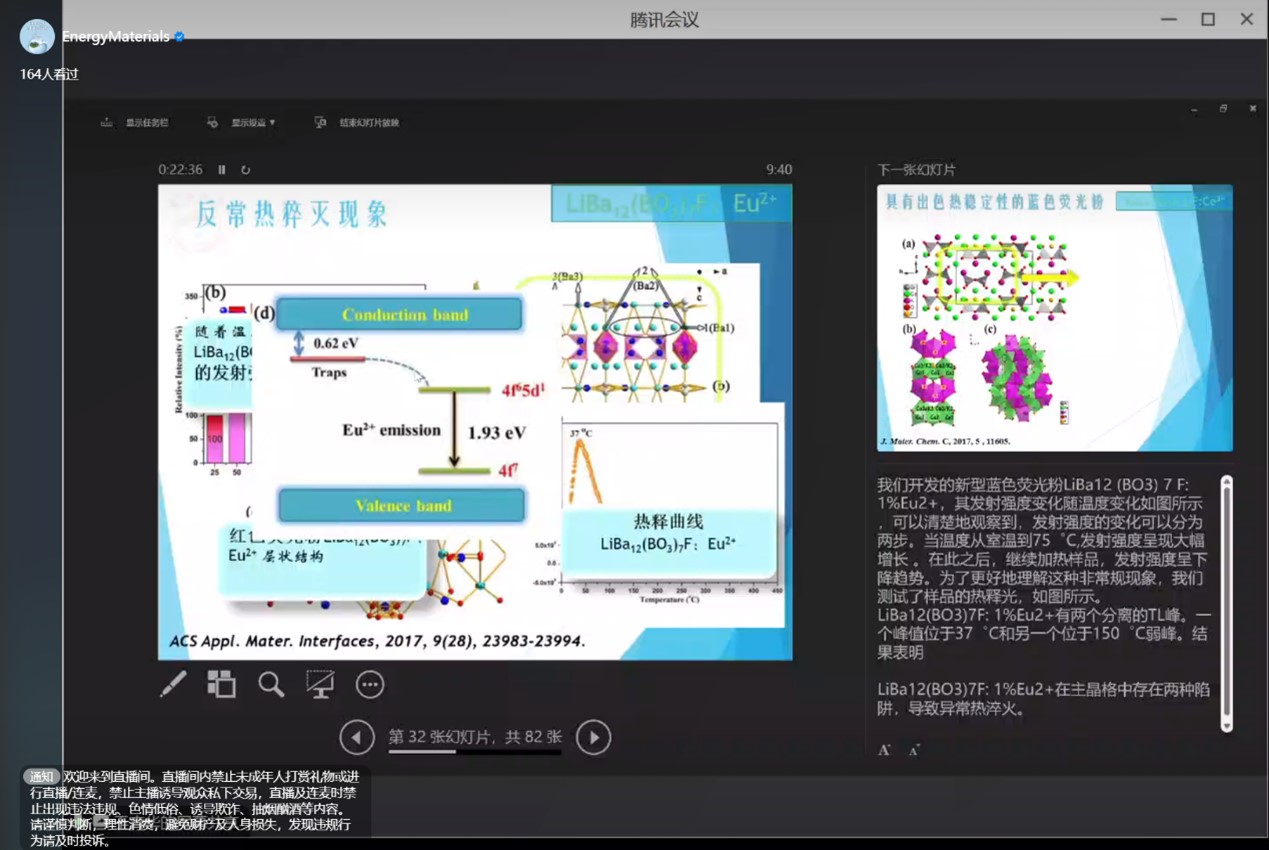Screen dimensions: 1269x850
Task: Click the streamer avatar of EnergyMaterials
Action: coord(37,37)
